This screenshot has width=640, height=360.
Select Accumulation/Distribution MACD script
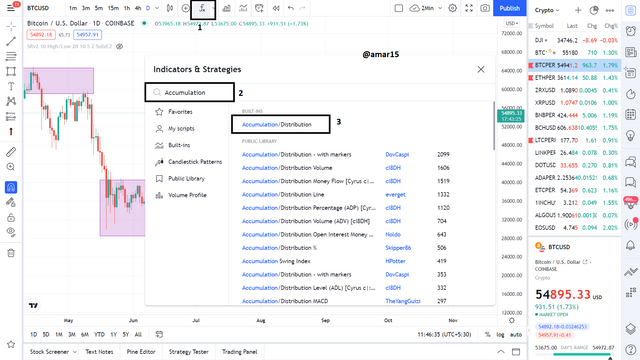point(285,301)
